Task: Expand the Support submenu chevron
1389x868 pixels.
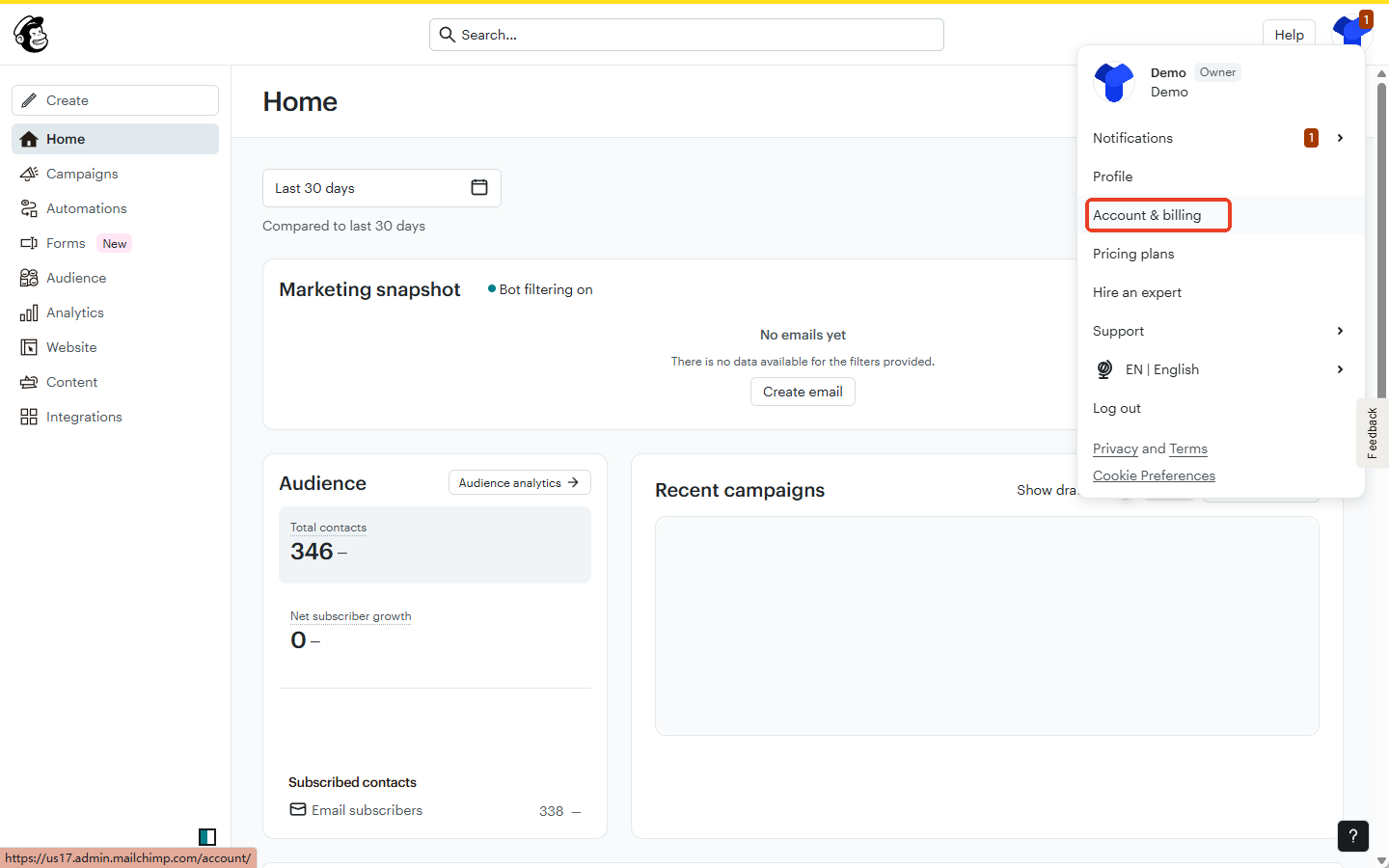Action: (x=1340, y=331)
